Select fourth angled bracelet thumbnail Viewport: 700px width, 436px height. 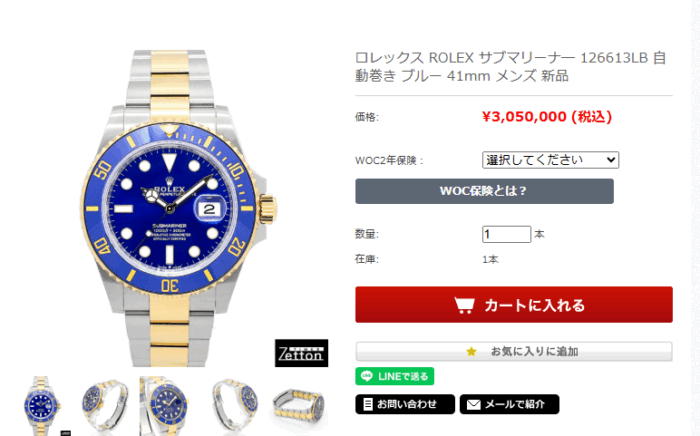tap(235, 406)
